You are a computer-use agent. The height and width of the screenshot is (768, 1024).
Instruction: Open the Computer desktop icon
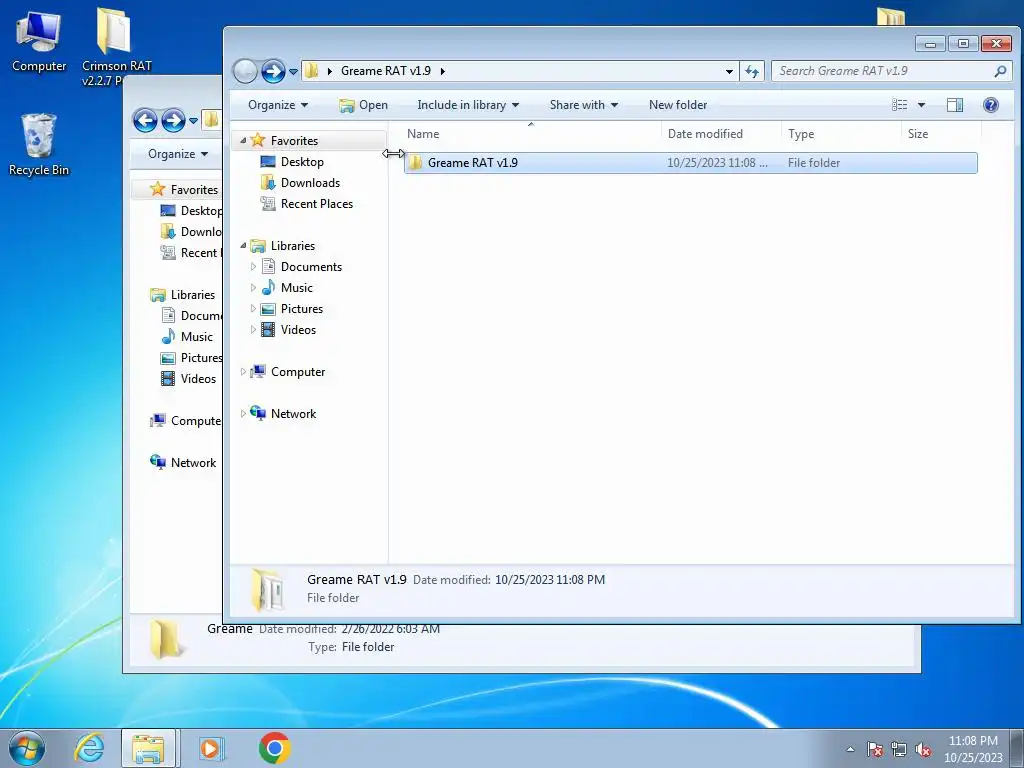(39, 42)
